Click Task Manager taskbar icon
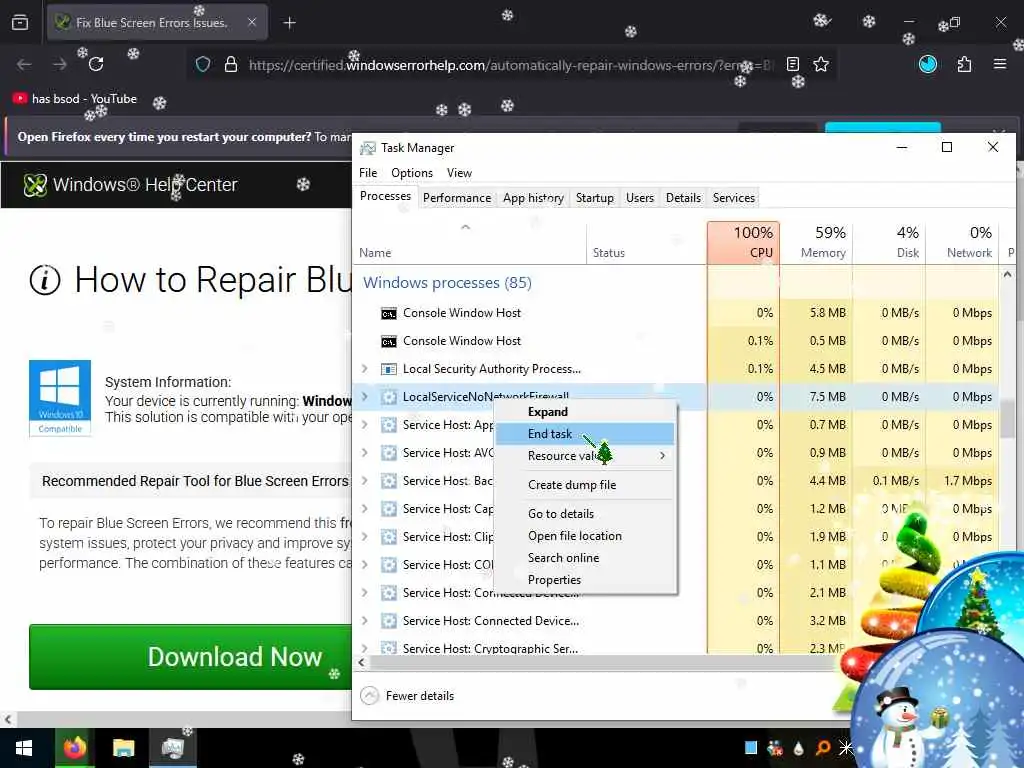The height and width of the screenshot is (768, 1024). [172, 748]
